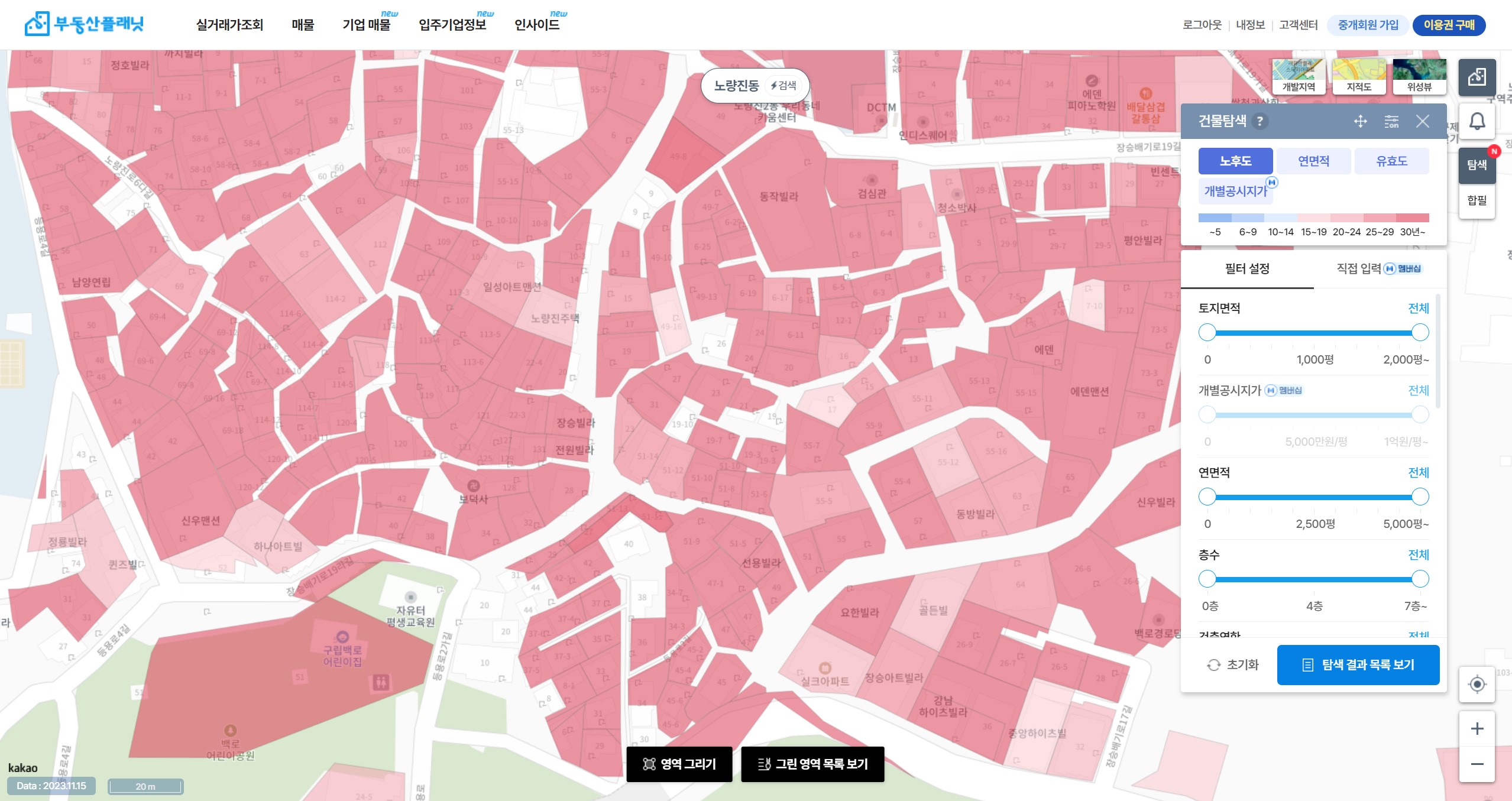Select the 연면적 color mode
Screen dimensions: 1512x801
click(x=1313, y=161)
